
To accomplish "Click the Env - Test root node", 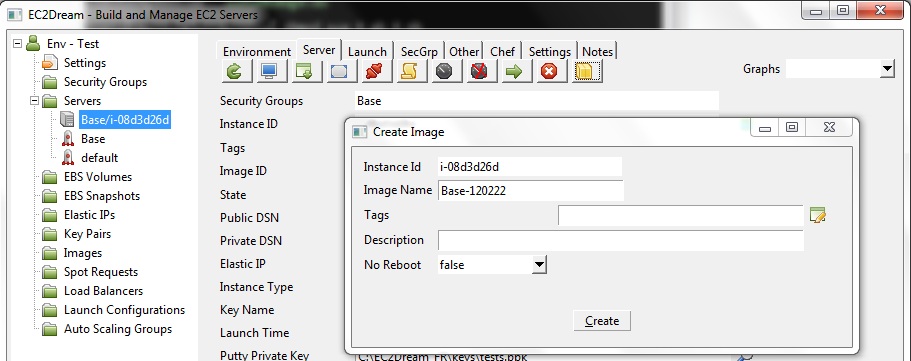I will coord(73,44).
